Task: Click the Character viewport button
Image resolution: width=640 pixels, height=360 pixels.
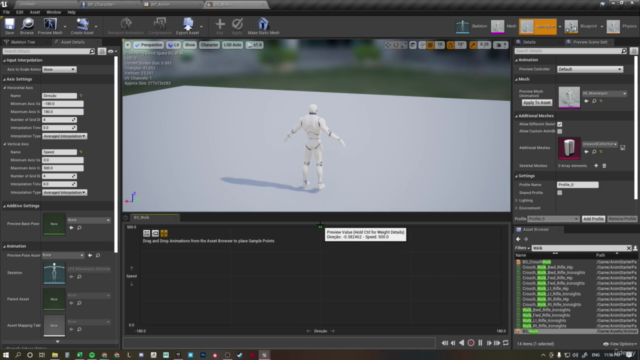Action: coord(209,45)
